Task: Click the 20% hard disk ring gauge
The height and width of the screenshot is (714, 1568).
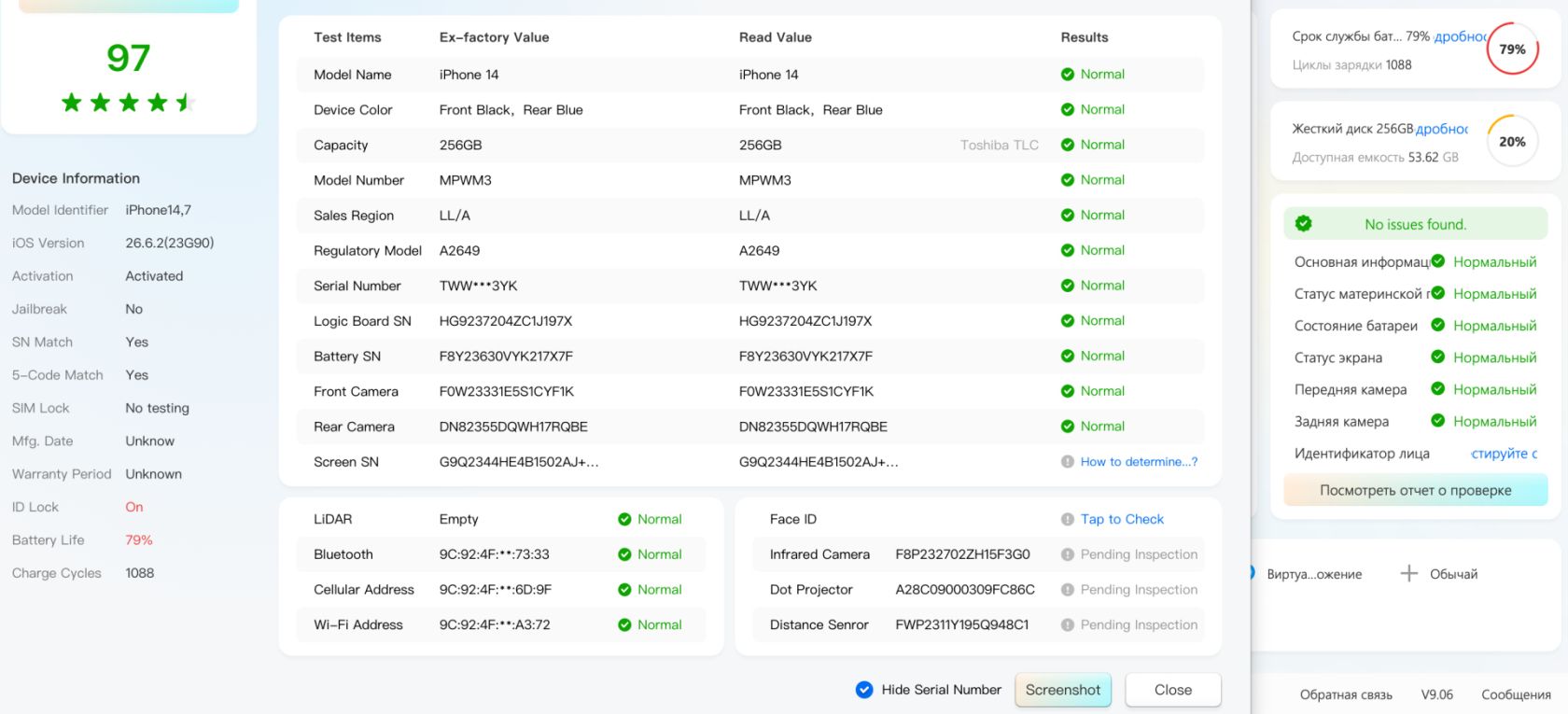Action: tap(1512, 142)
